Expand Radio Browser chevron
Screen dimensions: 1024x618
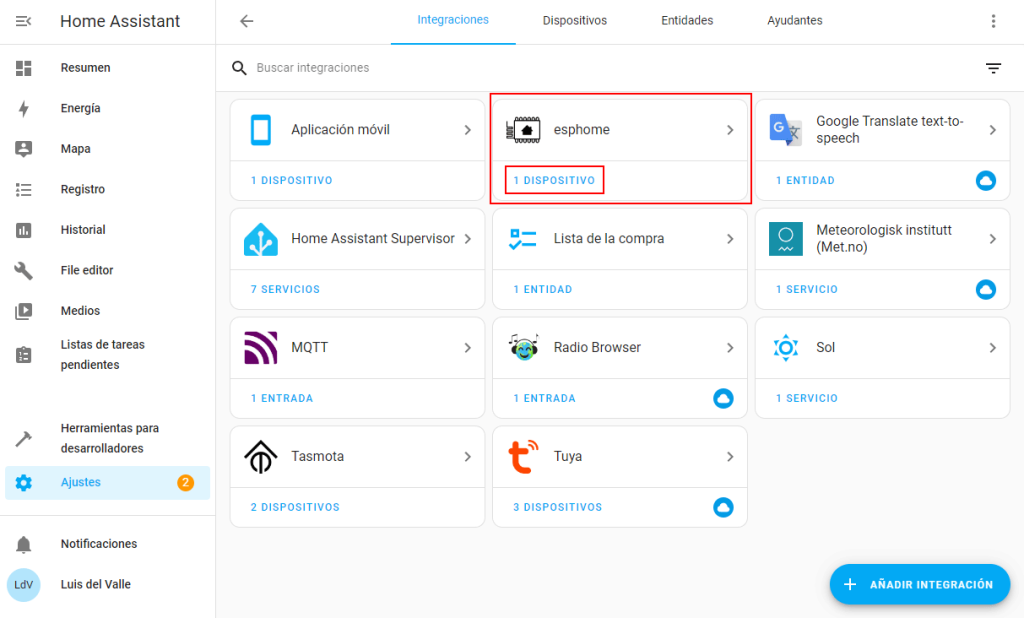tap(730, 348)
